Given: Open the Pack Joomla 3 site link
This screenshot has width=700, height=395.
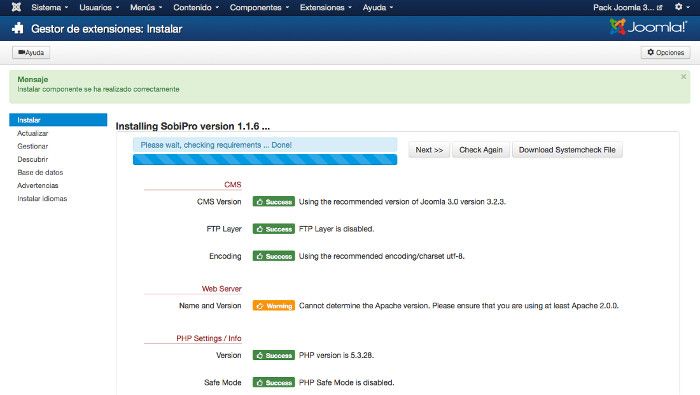Looking at the screenshot, I should pos(627,8).
